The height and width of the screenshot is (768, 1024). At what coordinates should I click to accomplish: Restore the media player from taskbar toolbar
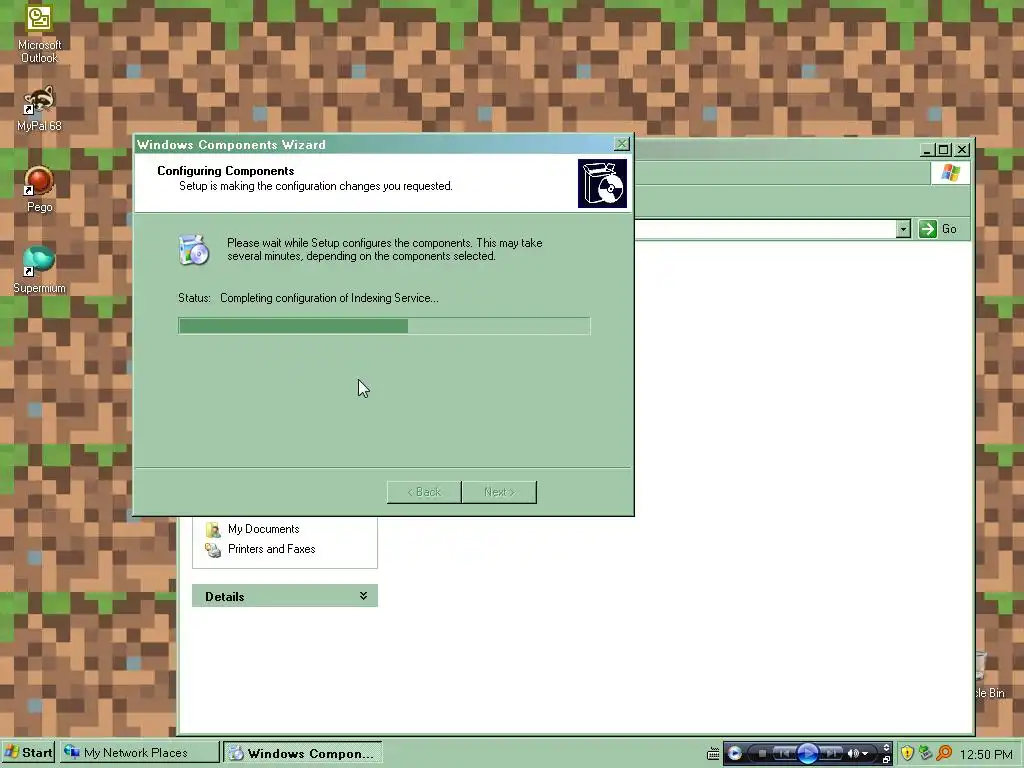886,760
